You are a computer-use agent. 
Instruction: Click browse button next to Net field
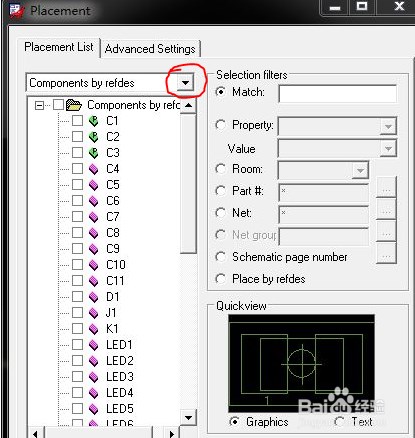pyautogui.click(x=386, y=210)
